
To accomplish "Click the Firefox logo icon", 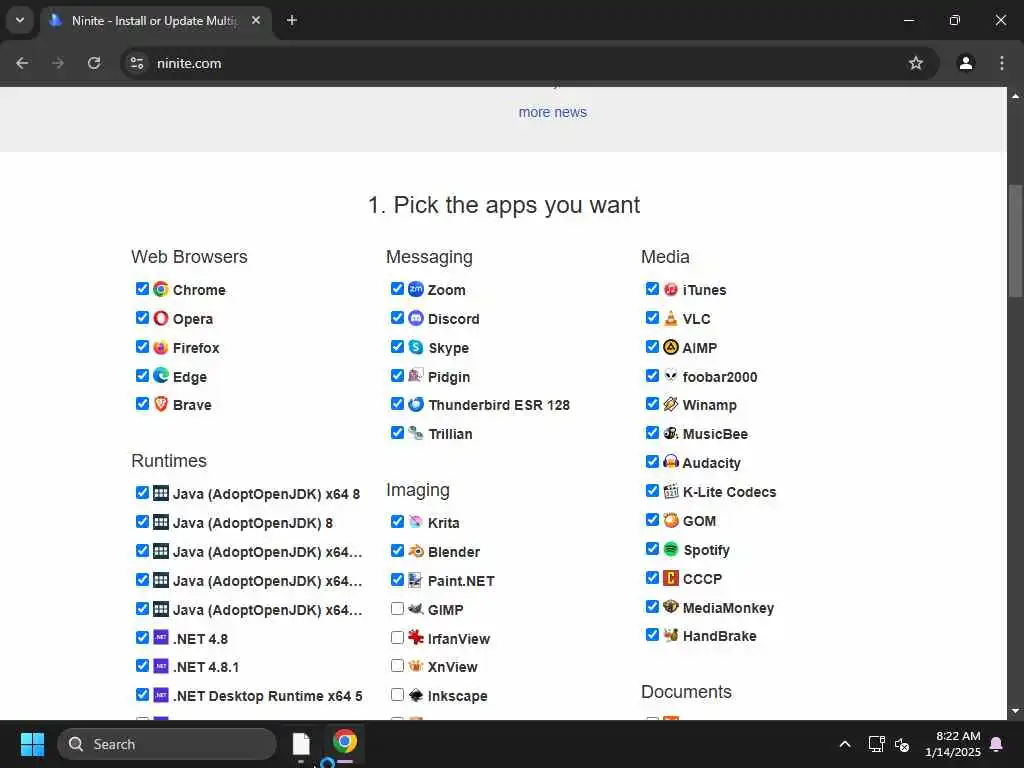I will tap(161, 347).
